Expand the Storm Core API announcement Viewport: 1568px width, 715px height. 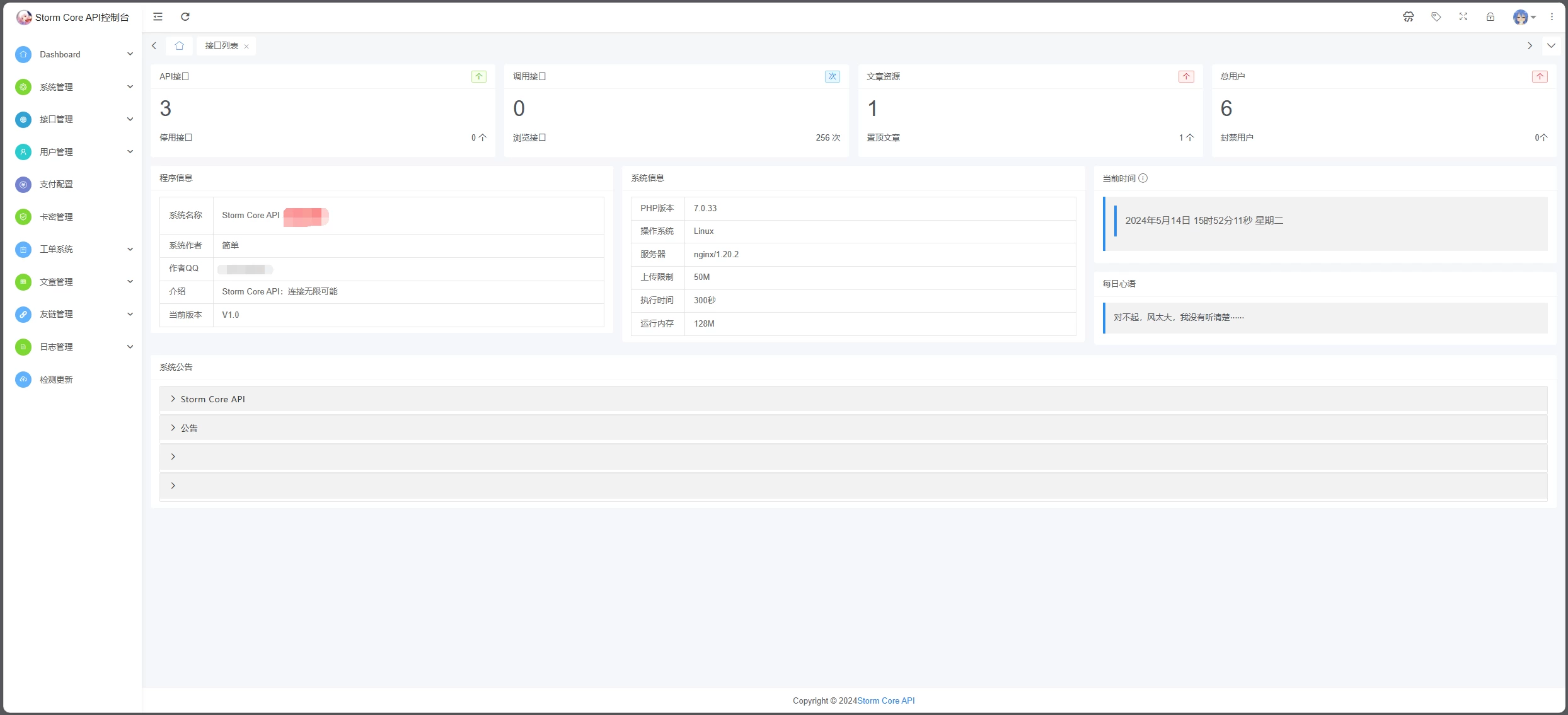click(x=212, y=399)
